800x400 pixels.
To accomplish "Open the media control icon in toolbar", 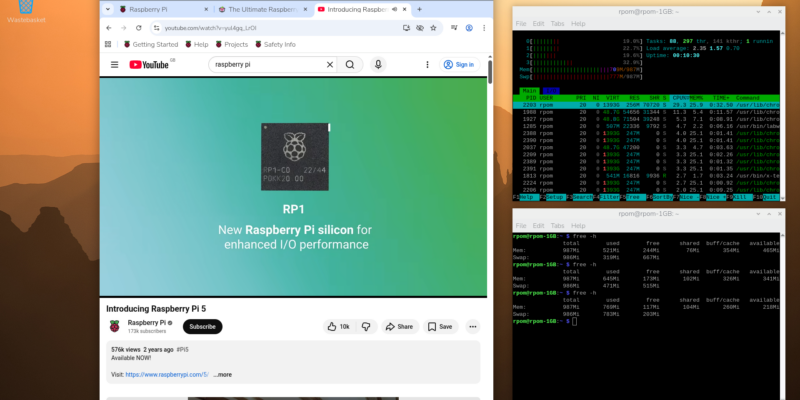I will (x=454, y=28).
